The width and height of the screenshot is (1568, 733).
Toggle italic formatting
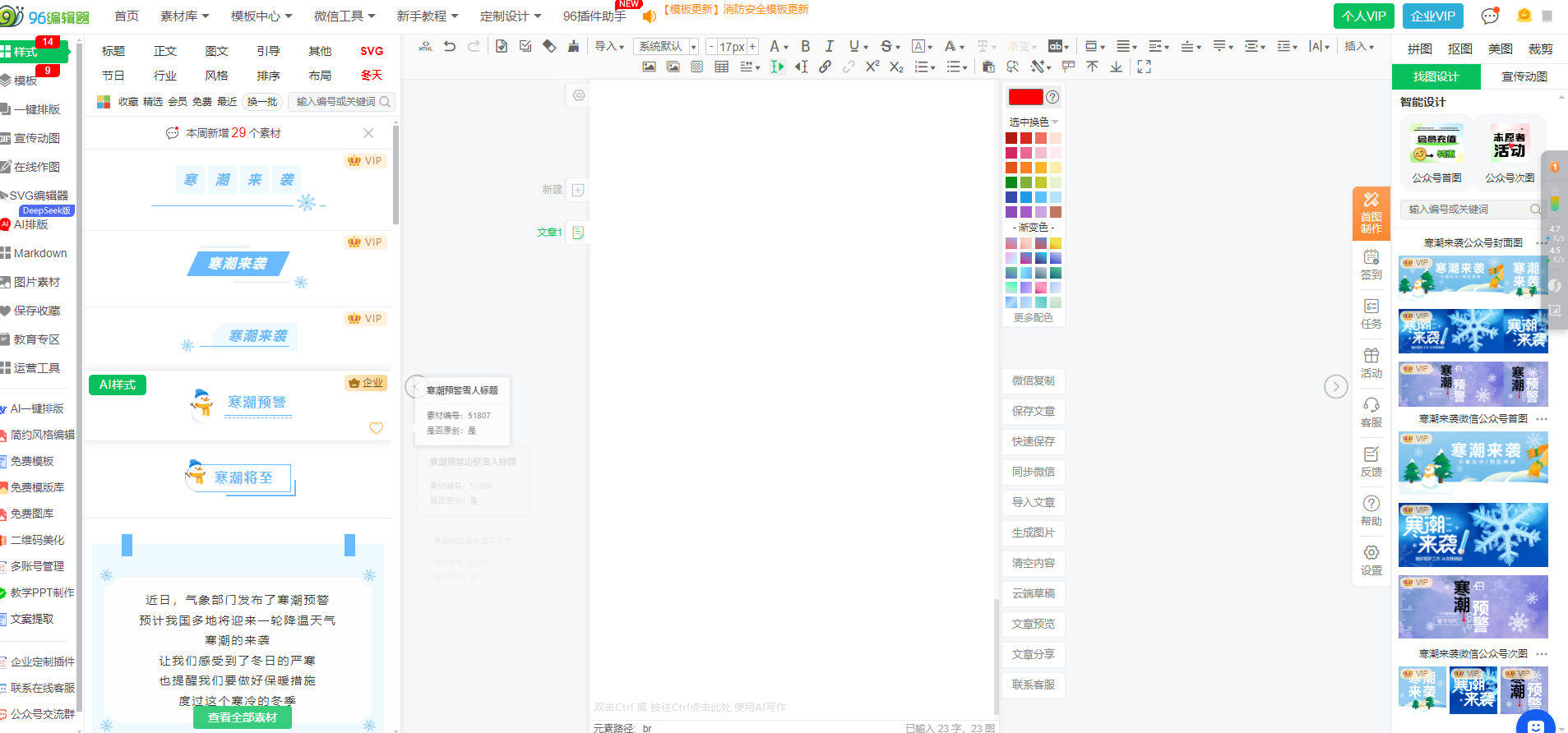[829, 47]
